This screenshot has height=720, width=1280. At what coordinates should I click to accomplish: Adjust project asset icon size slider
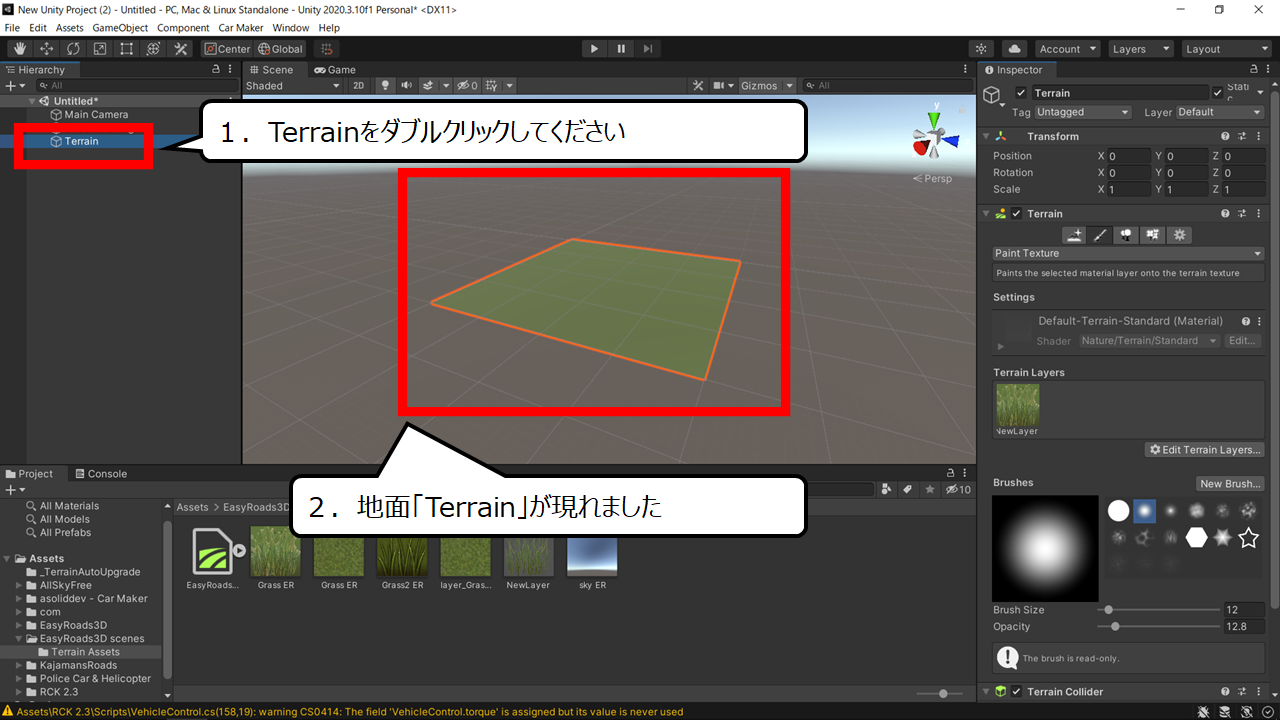click(x=942, y=693)
